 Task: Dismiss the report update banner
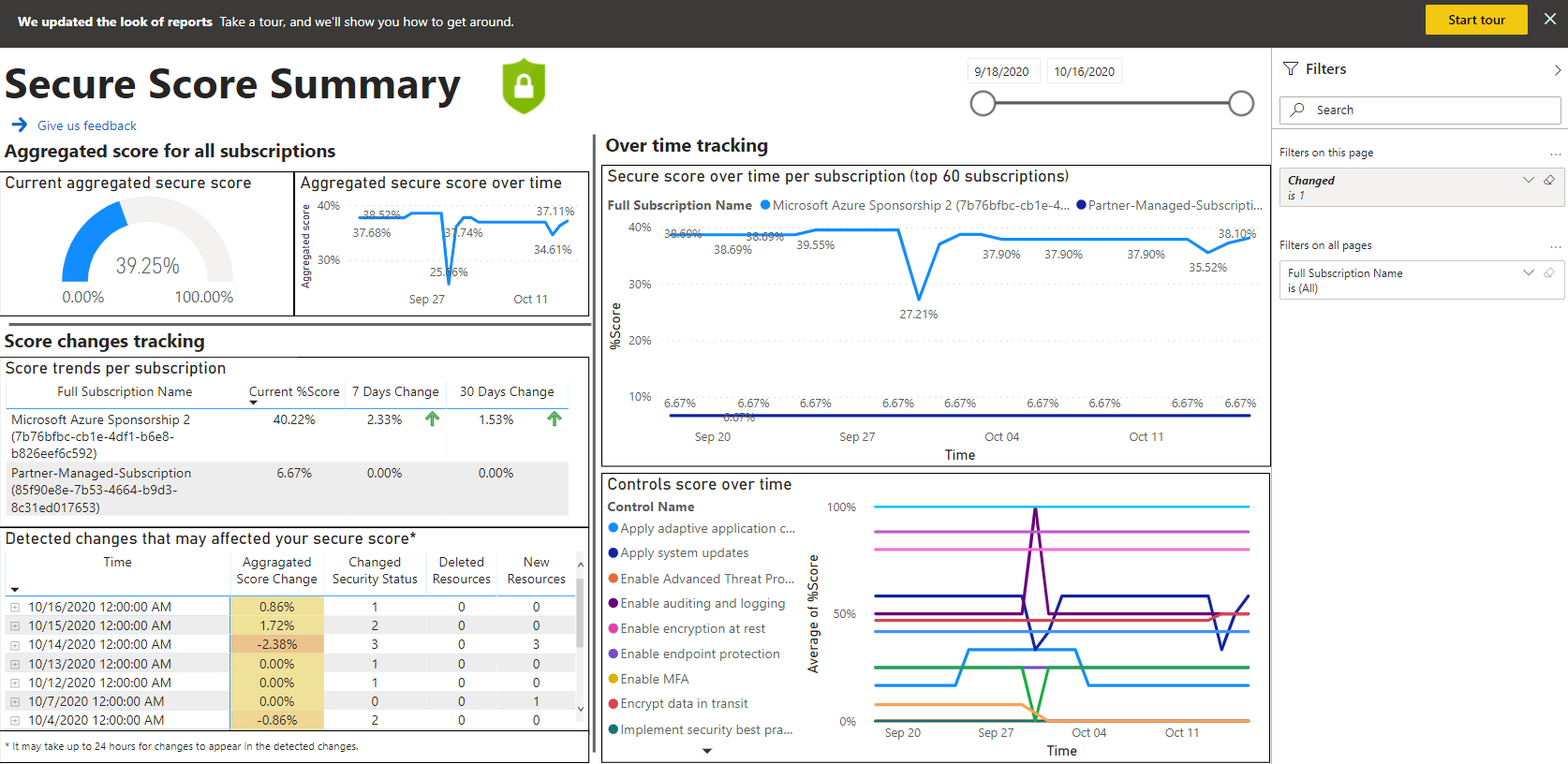(1550, 20)
